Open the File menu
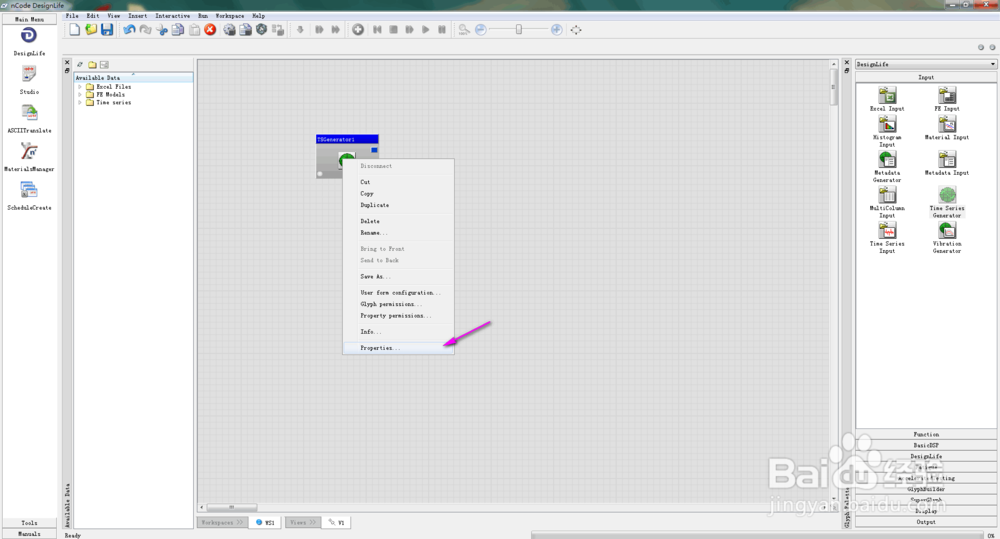 click(x=72, y=16)
